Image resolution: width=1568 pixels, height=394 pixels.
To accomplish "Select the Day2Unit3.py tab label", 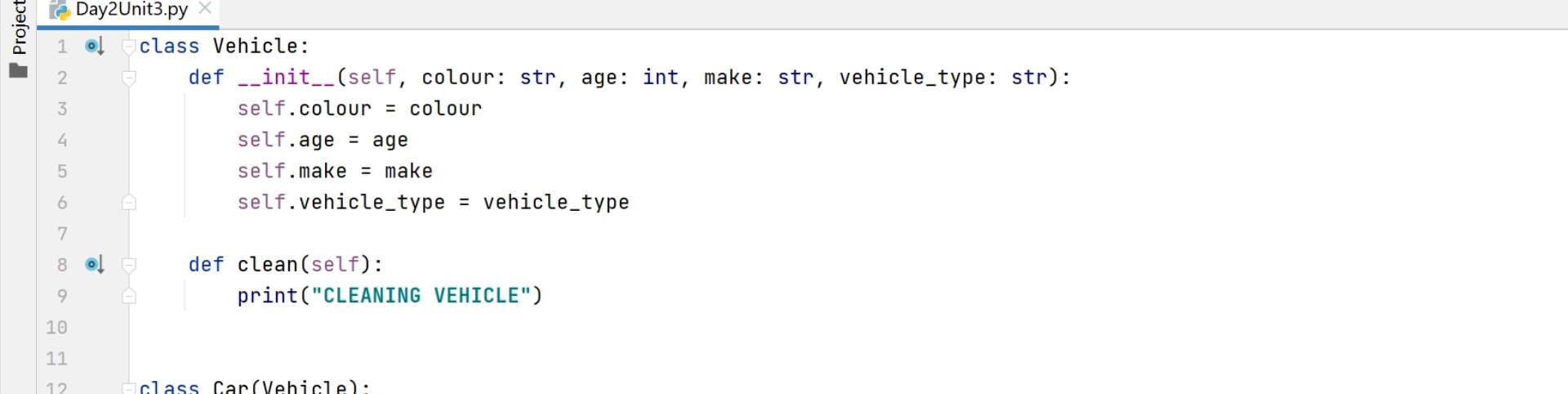I will (131, 10).
